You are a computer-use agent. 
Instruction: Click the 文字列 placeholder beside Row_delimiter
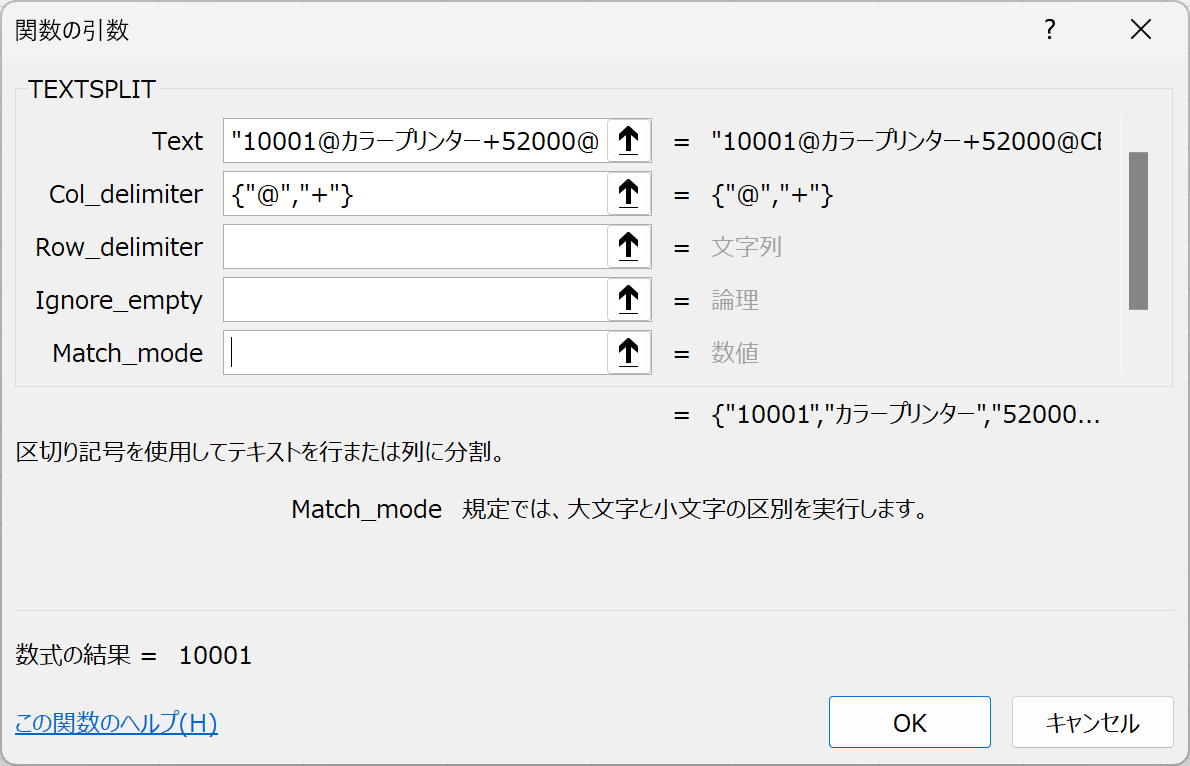click(746, 247)
